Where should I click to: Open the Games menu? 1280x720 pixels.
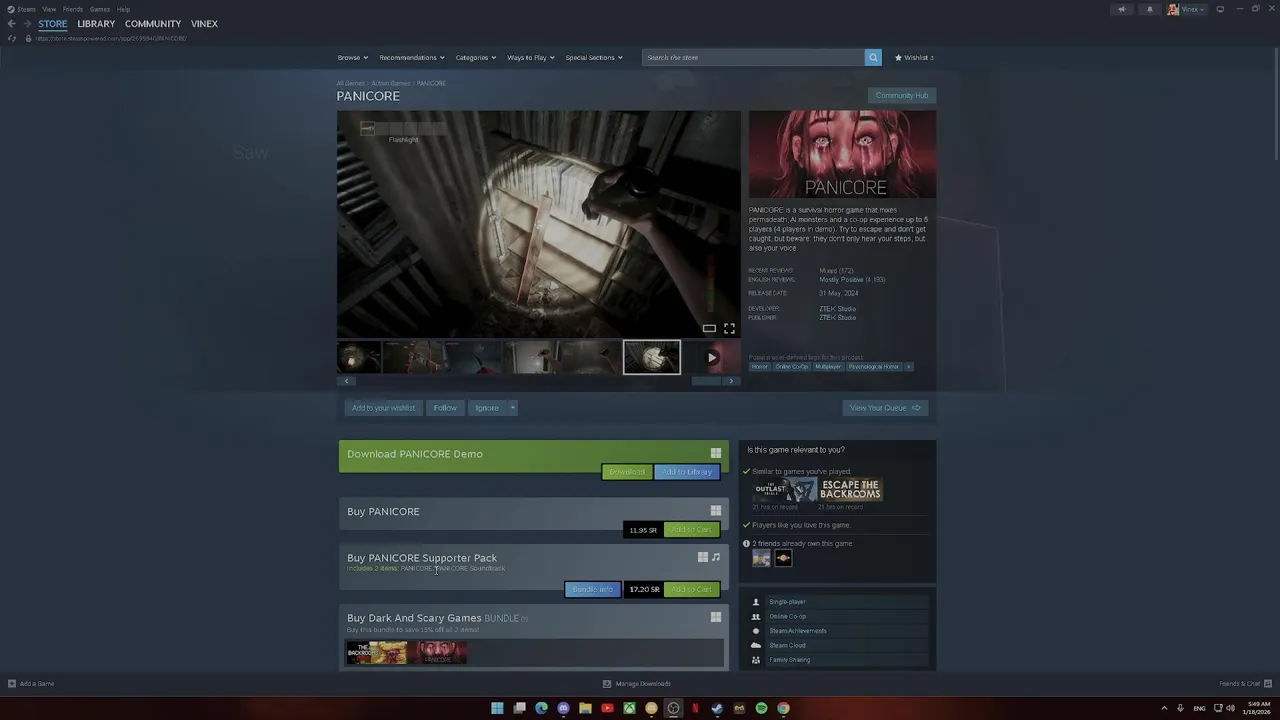pos(100,9)
